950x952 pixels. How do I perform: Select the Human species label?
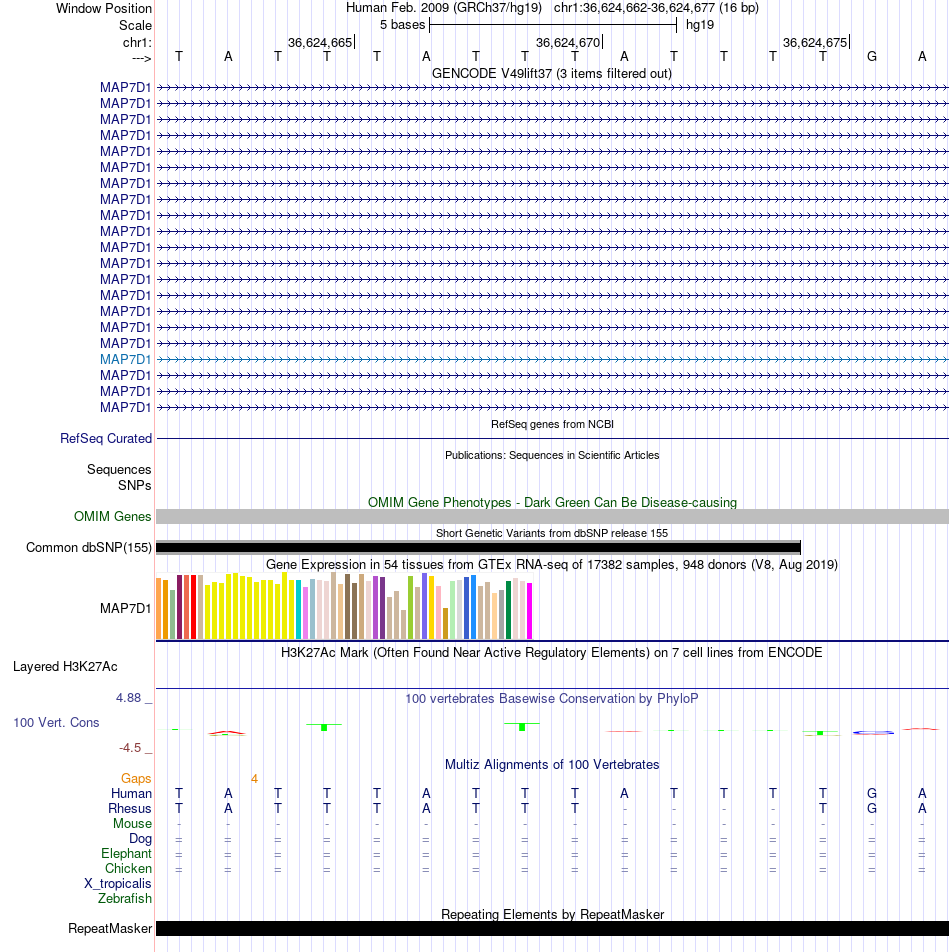(x=131, y=794)
